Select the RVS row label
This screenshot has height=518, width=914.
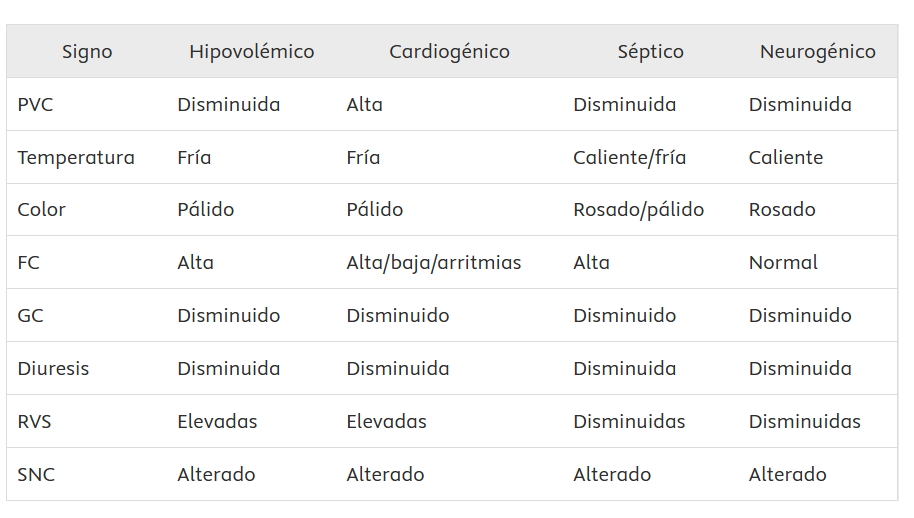[x=34, y=422]
